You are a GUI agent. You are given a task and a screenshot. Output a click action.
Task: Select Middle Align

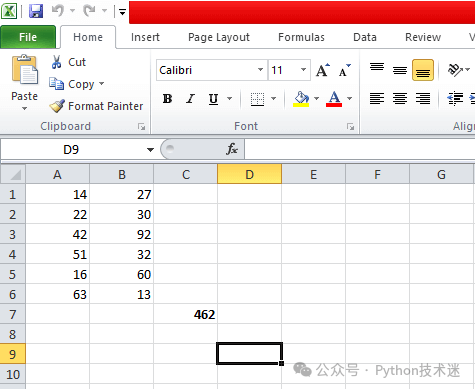(400, 70)
